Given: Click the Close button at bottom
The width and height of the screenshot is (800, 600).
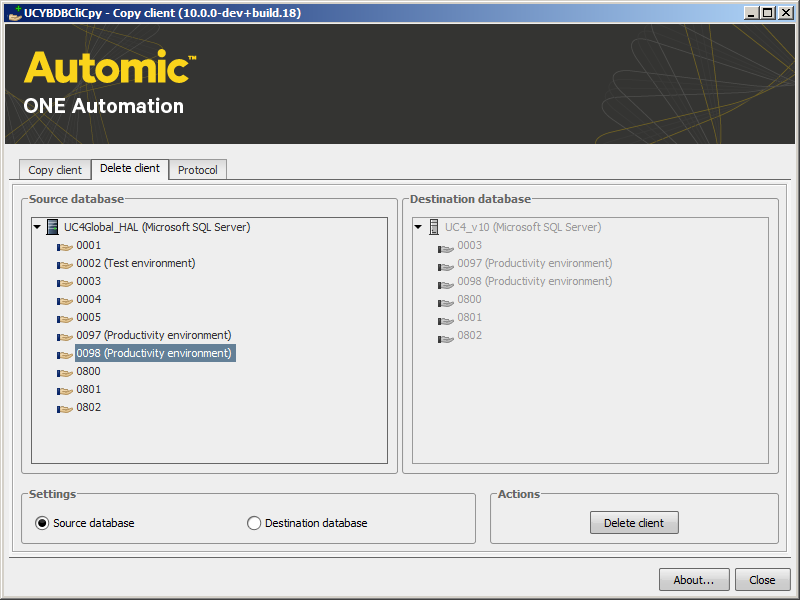Looking at the screenshot, I should [762, 580].
